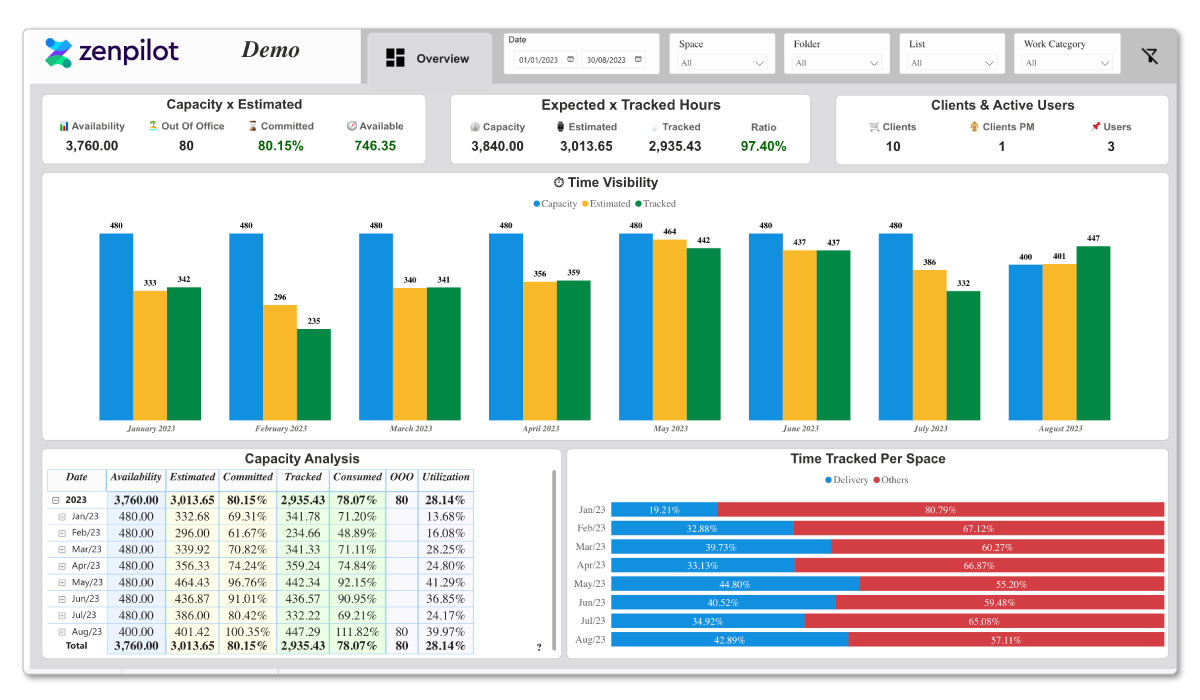This screenshot has width=1200, height=700.
Task: Click the filter funnel icon top right
Action: click(x=1150, y=55)
